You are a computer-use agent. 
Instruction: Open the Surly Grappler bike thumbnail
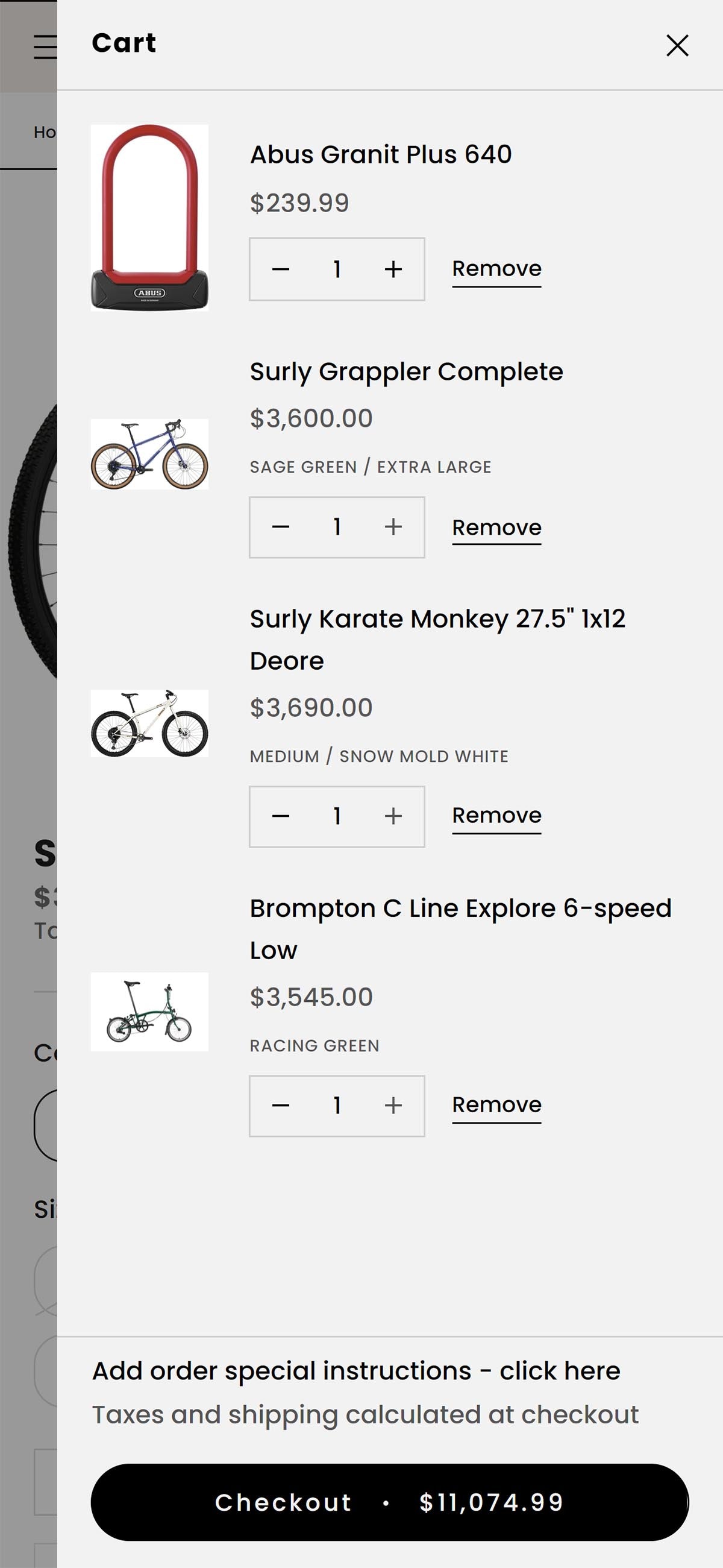149,454
